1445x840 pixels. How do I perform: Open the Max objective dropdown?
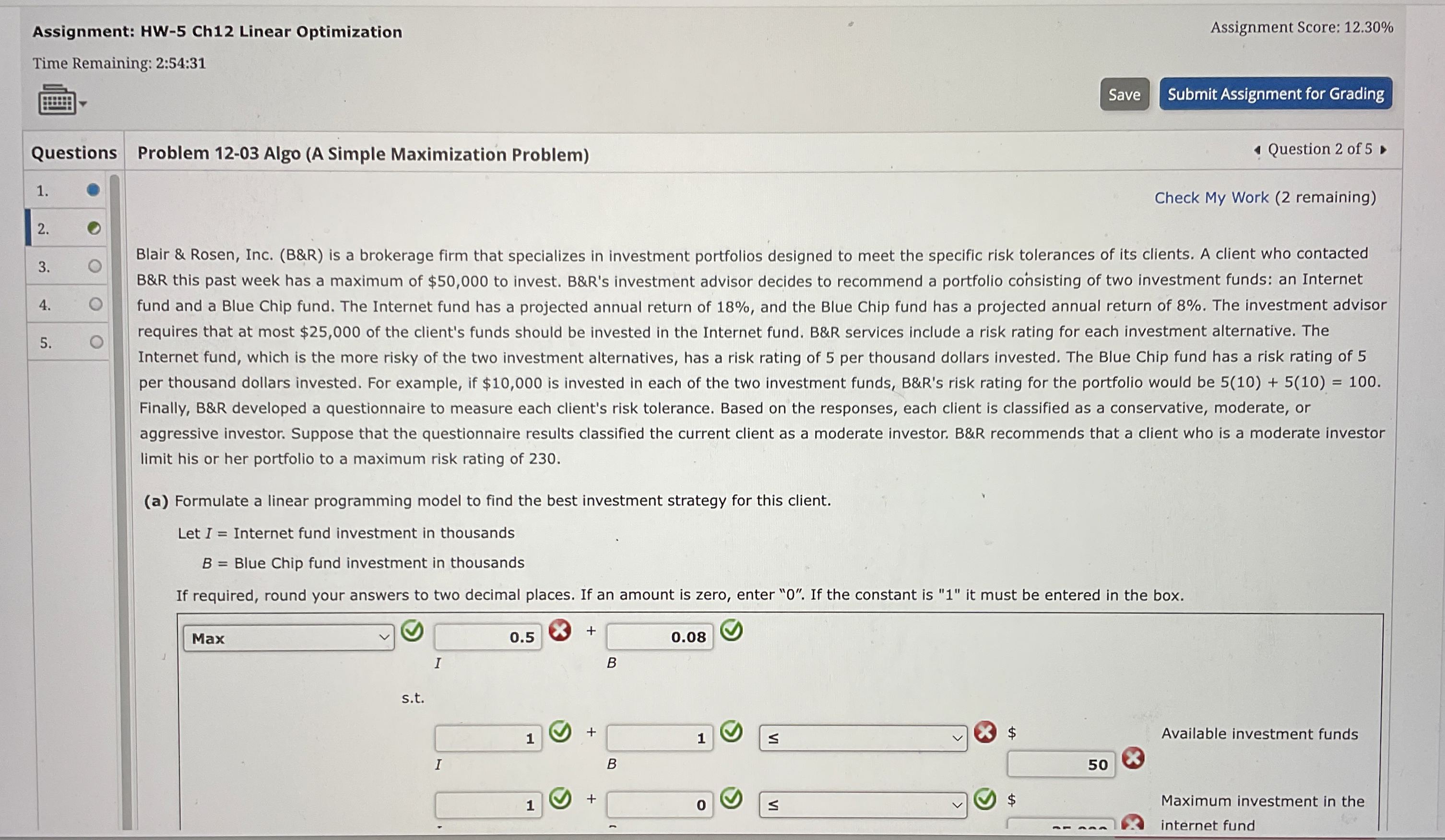tap(288, 638)
